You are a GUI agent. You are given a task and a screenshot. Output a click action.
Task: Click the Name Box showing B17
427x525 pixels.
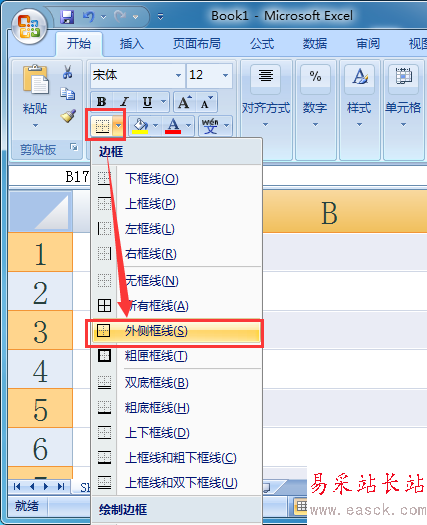coord(50,176)
